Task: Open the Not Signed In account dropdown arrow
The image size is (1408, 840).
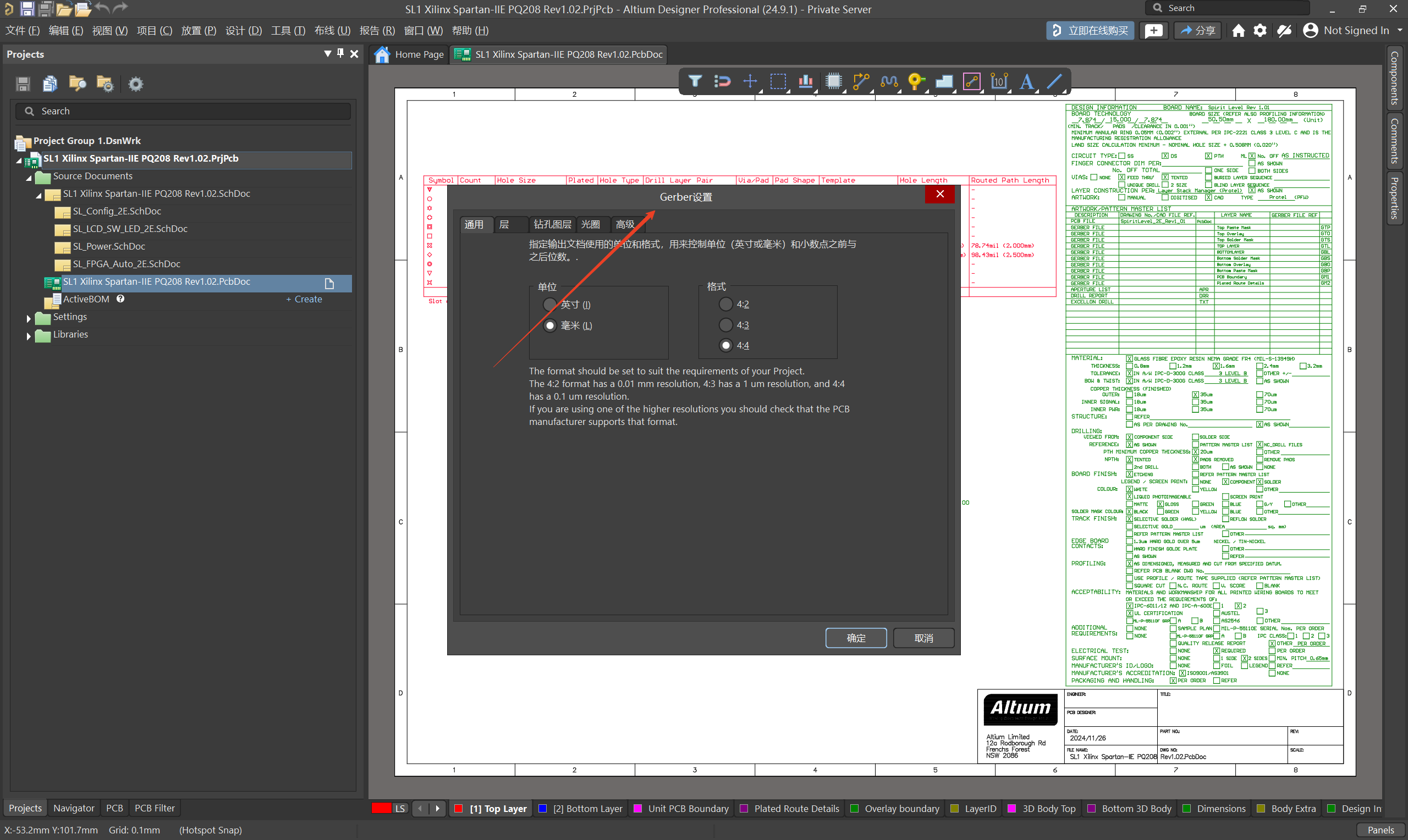Action: (x=1400, y=31)
